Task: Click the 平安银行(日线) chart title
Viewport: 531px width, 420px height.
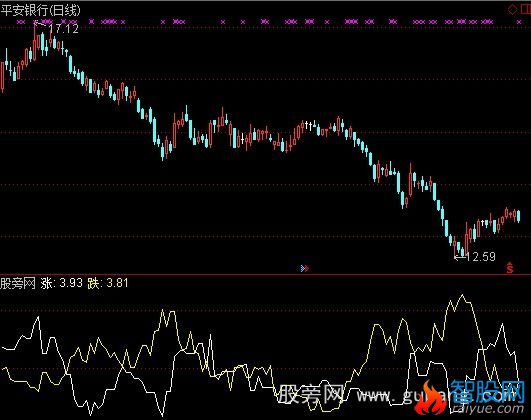Action: tap(41, 10)
